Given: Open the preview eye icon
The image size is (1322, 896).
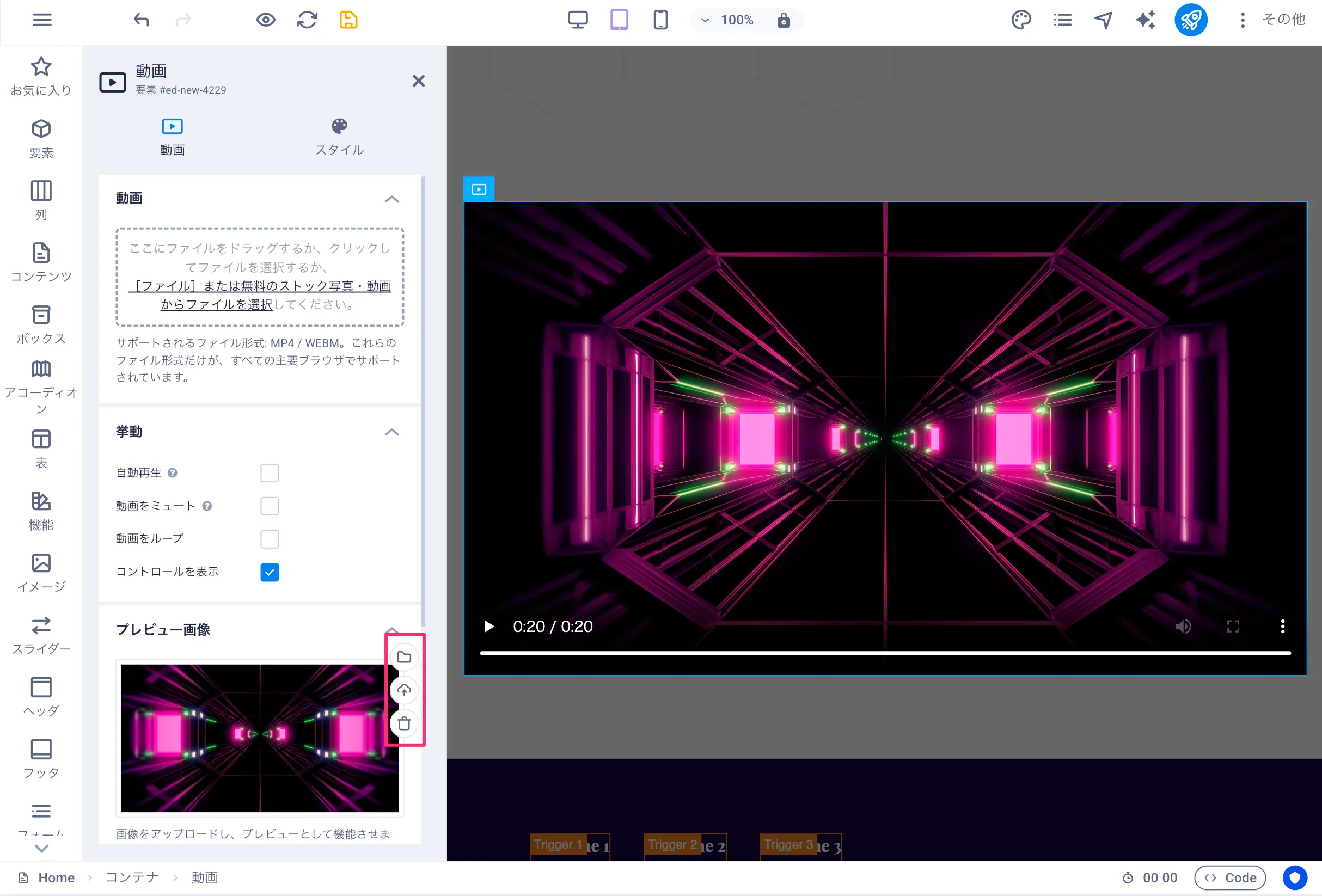Looking at the screenshot, I should (266, 20).
